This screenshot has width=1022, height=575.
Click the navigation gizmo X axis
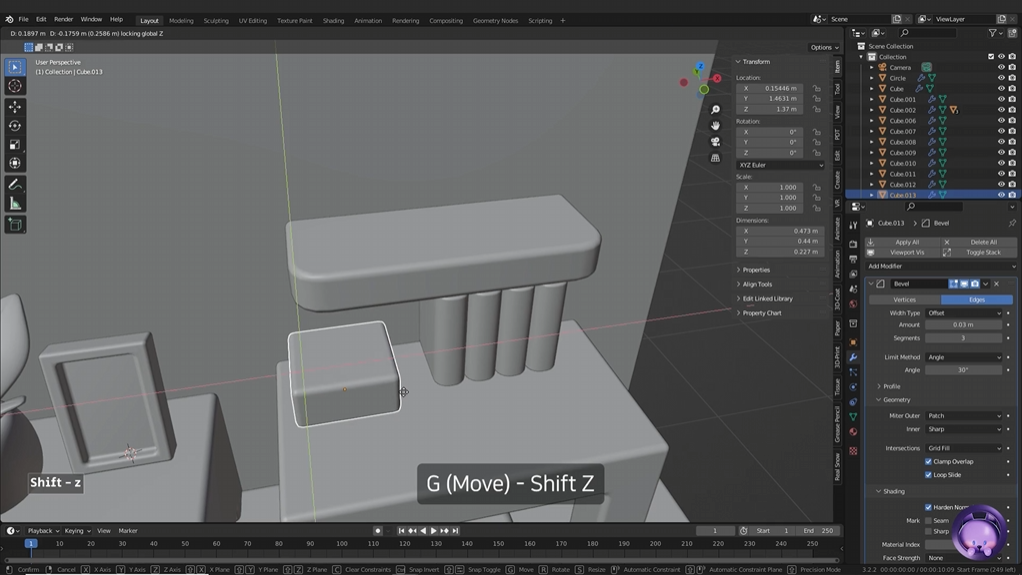[x=717, y=78]
